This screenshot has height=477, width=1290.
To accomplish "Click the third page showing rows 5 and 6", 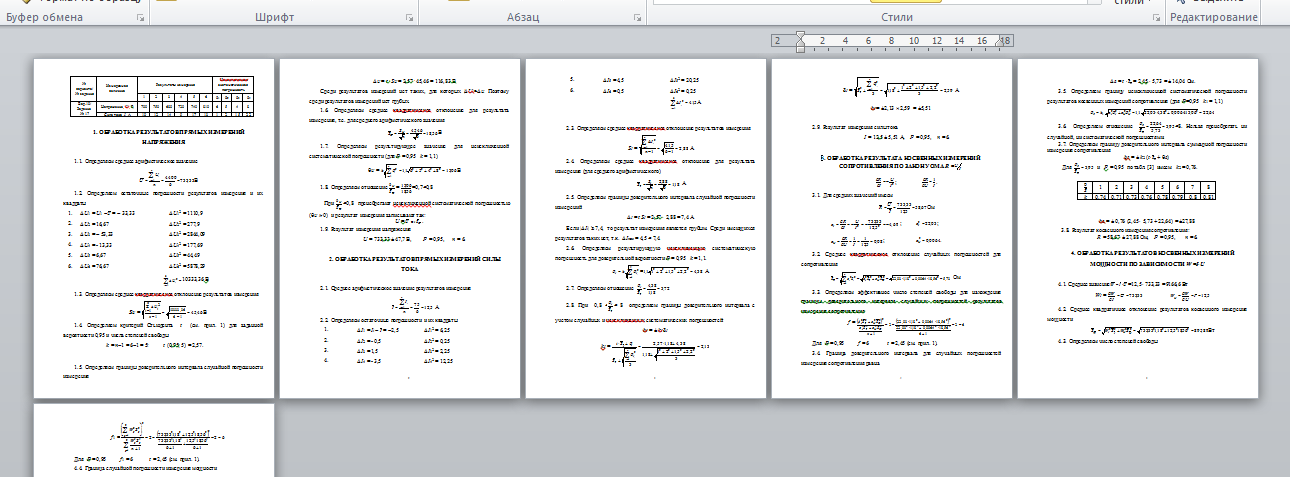I will click(646, 228).
